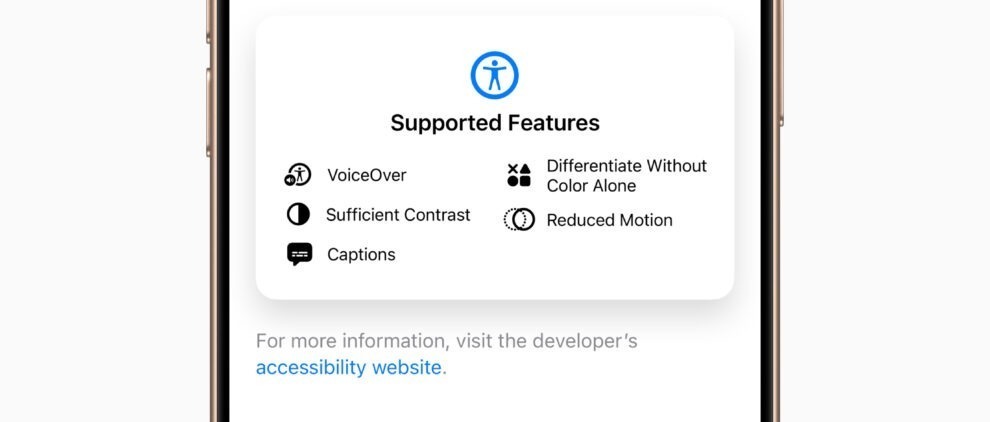Select the Reduced Motion label
Screen dimensions: 990x422
(609, 220)
